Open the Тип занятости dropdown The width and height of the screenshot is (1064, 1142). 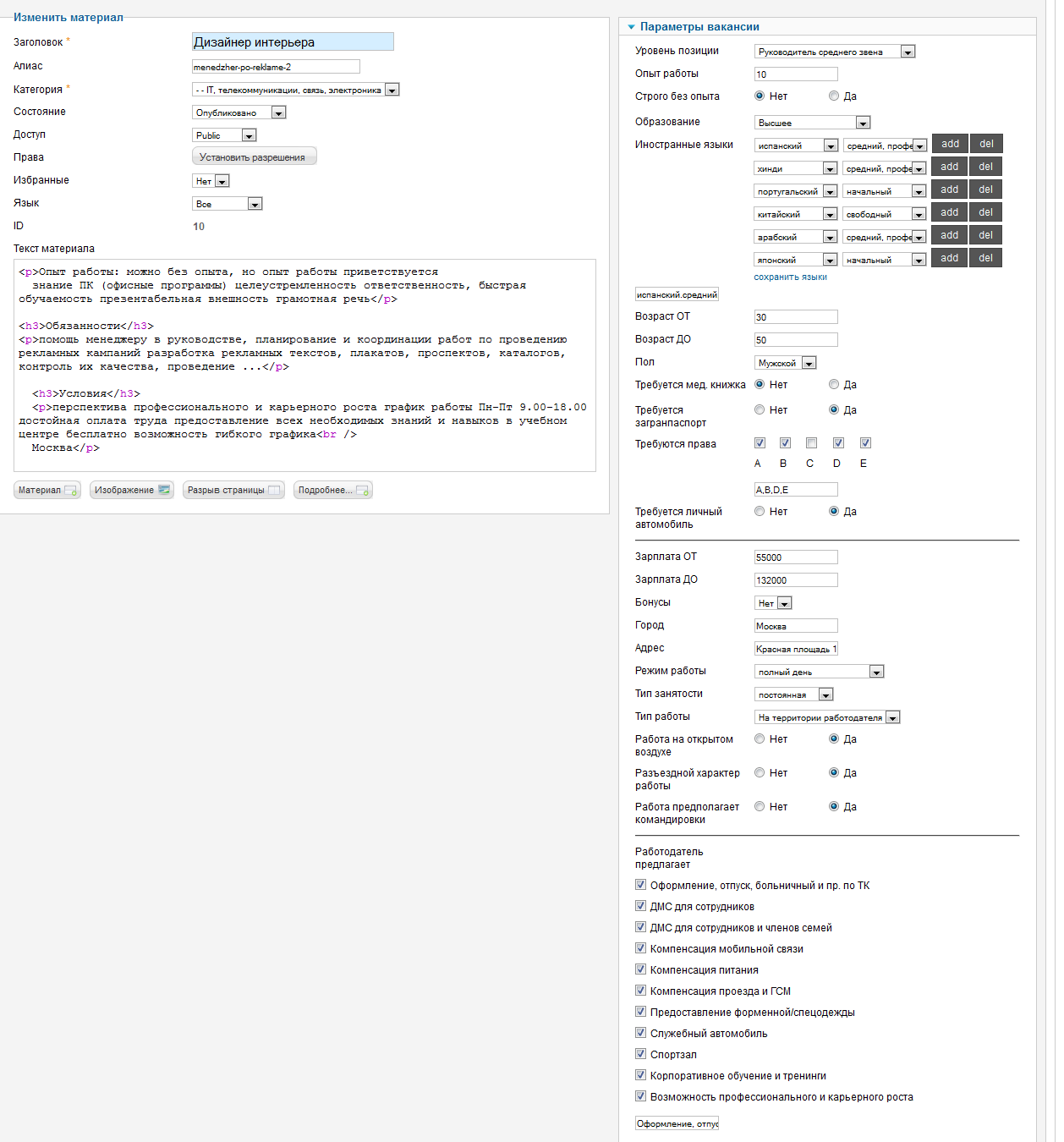[794, 695]
